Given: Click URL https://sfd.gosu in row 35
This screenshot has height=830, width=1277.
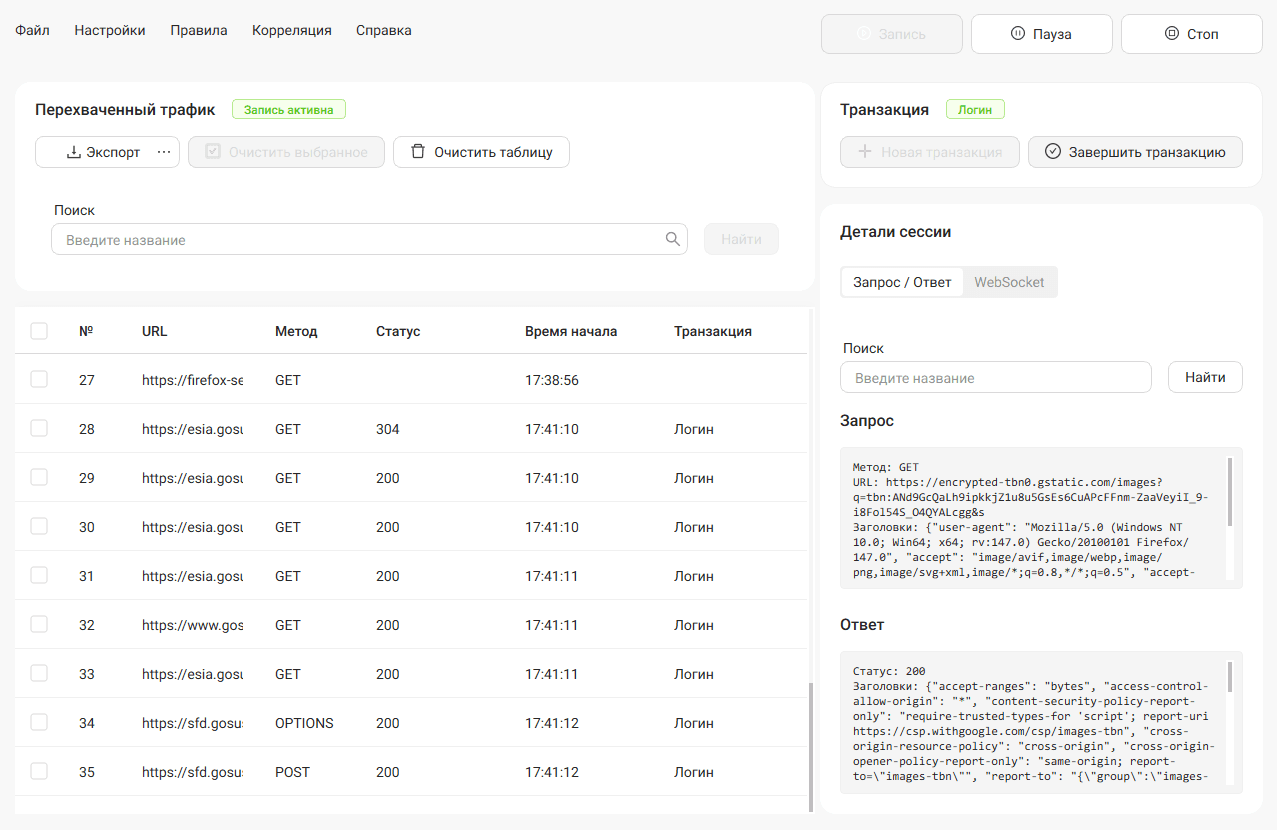Looking at the screenshot, I should coord(192,772).
